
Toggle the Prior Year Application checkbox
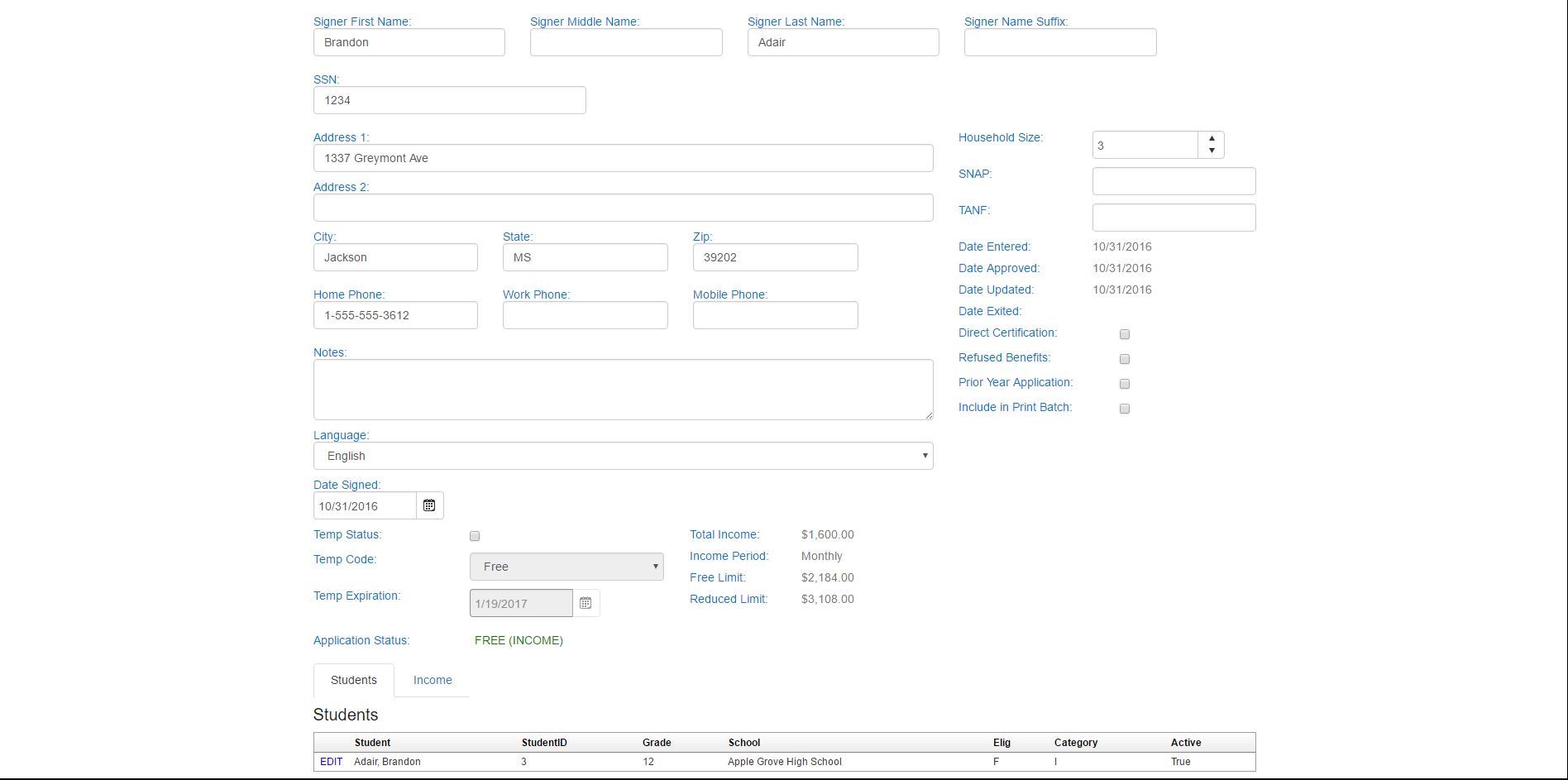[x=1125, y=384]
